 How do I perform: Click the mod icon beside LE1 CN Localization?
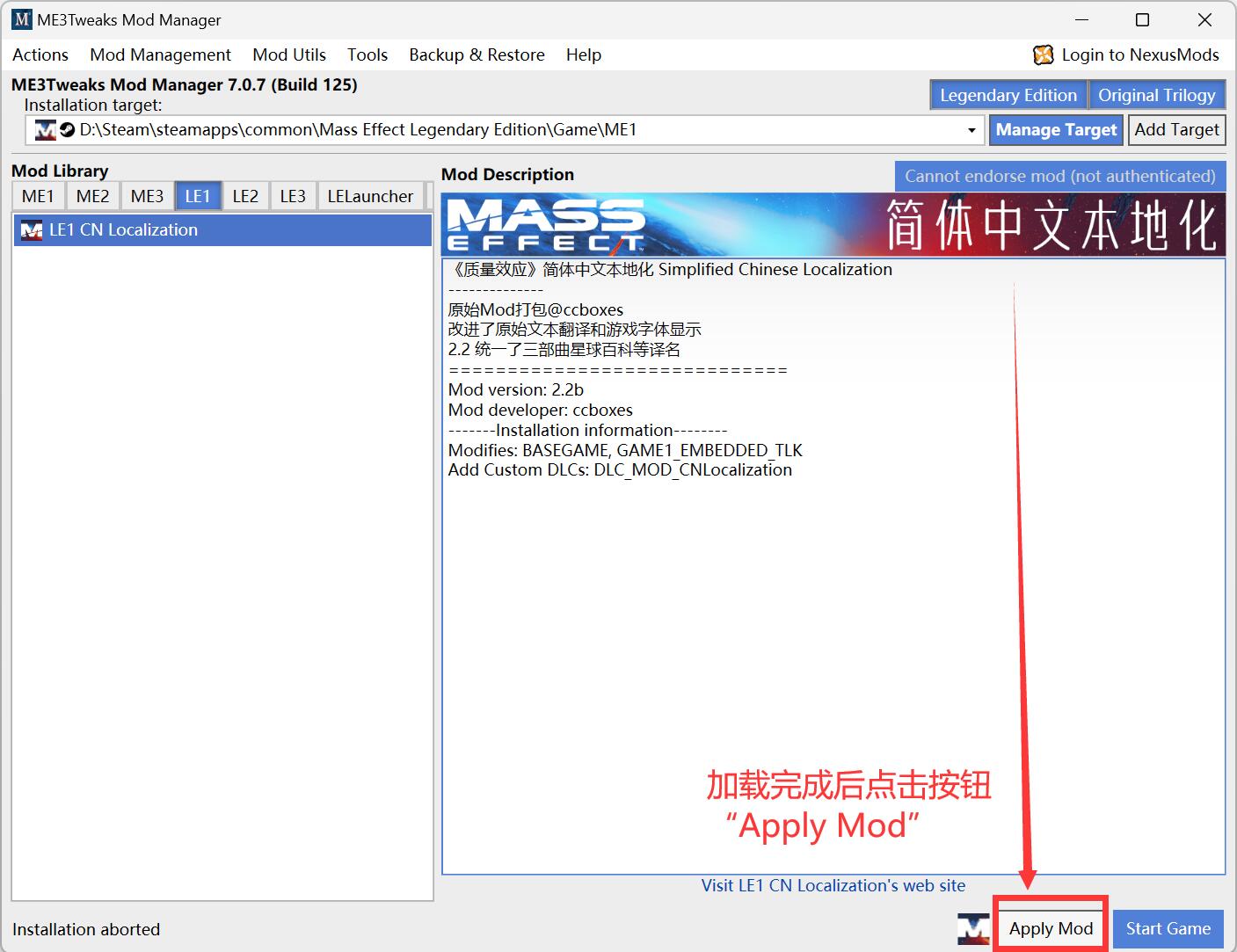coord(32,230)
